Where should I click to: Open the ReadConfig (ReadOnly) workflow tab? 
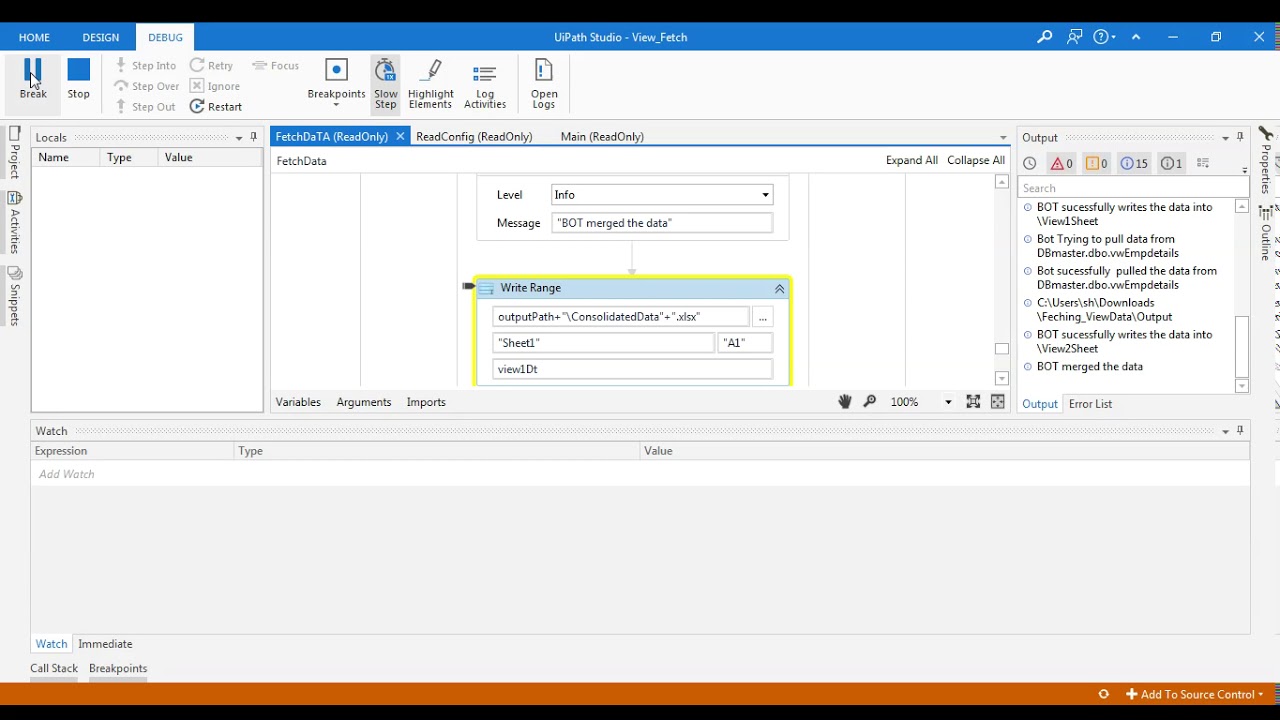click(474, 137)
